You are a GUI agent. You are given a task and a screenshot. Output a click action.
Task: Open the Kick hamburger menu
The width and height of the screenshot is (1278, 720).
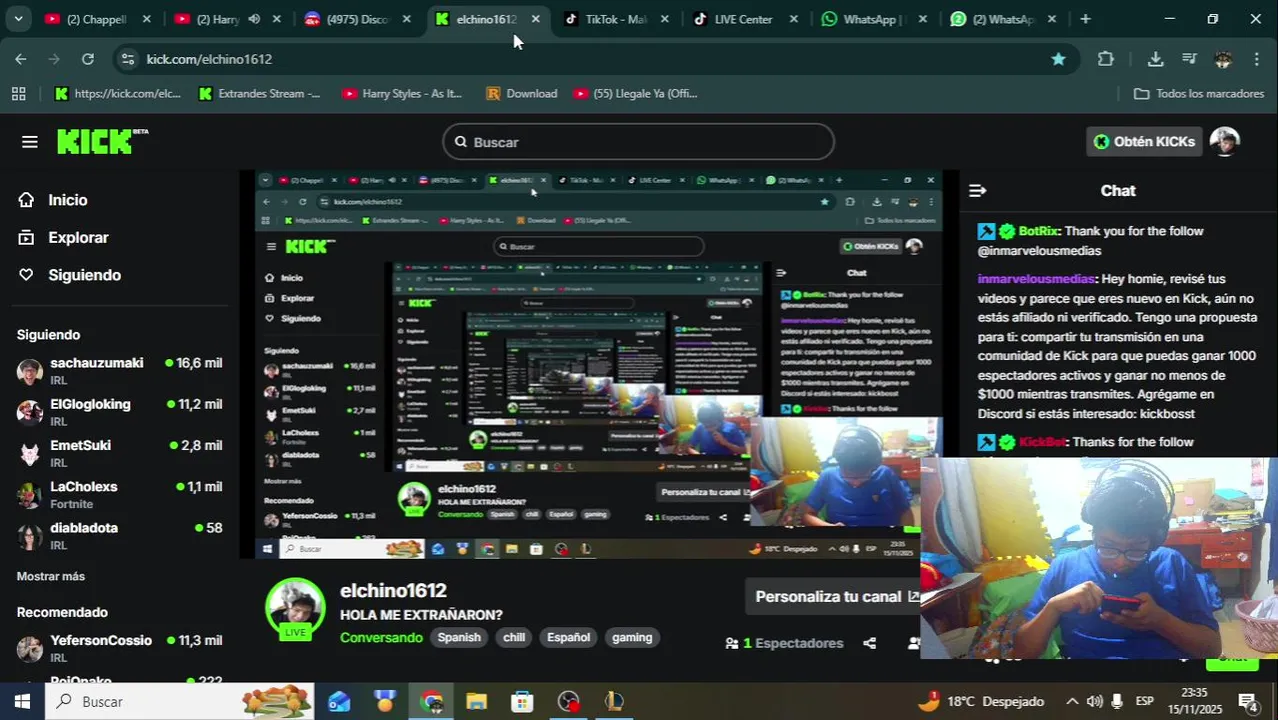[x=29, y=142]
